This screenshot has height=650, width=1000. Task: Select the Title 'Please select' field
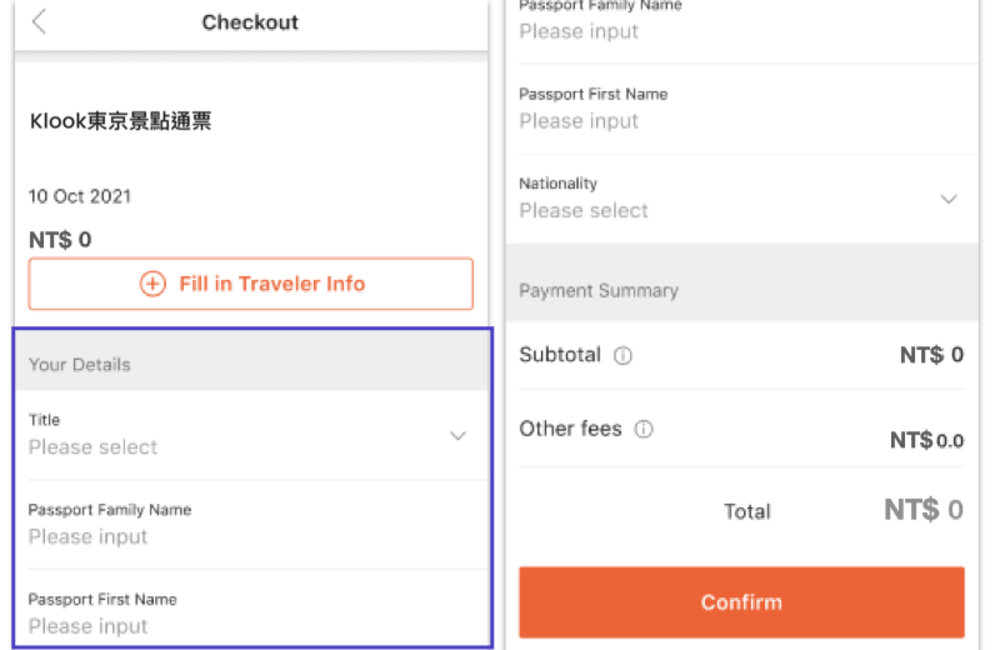click(x=93, y=447)
